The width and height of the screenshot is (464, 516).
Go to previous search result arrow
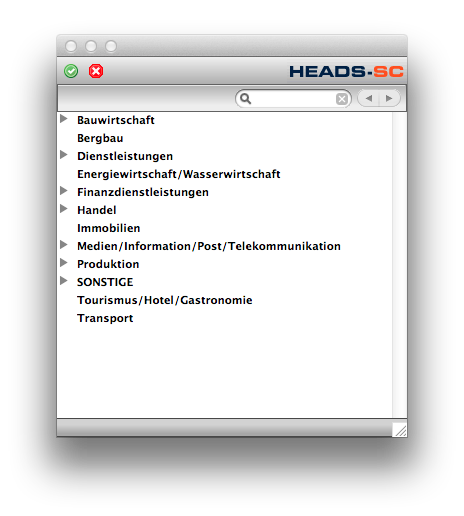[x=369, y=98]
